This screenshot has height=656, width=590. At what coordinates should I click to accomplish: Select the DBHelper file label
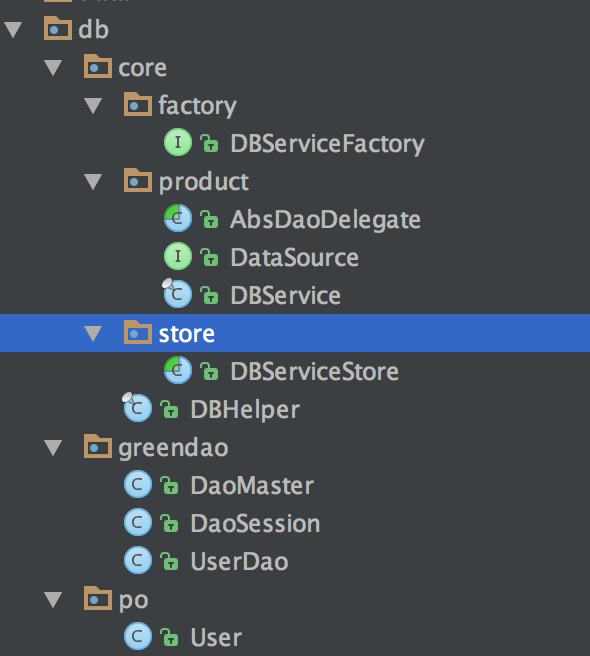pyautogui.click(x=245, y=409)
